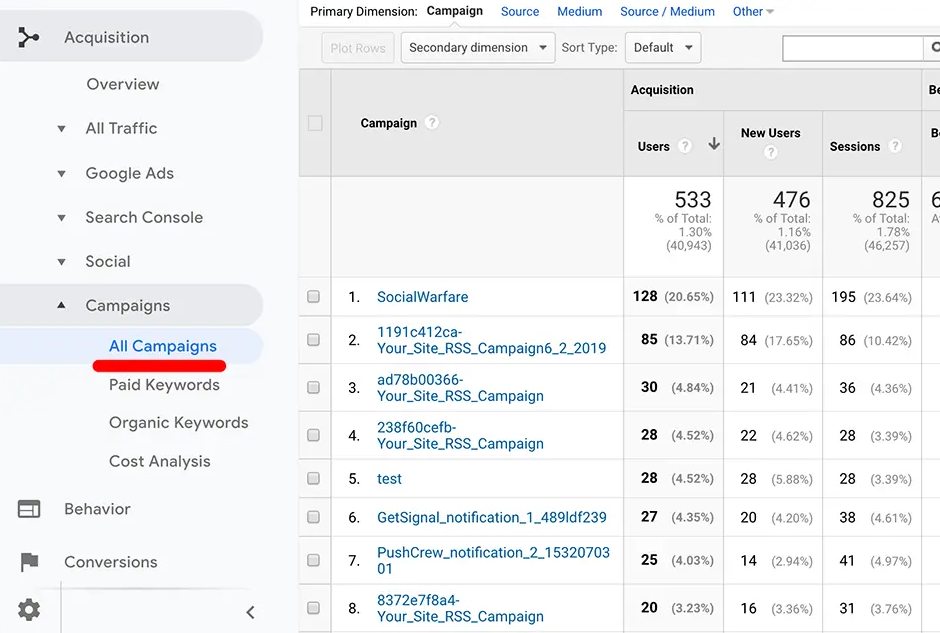Open the GetSignal_notification_1_489ldf239 campaign link

[491, 518]
